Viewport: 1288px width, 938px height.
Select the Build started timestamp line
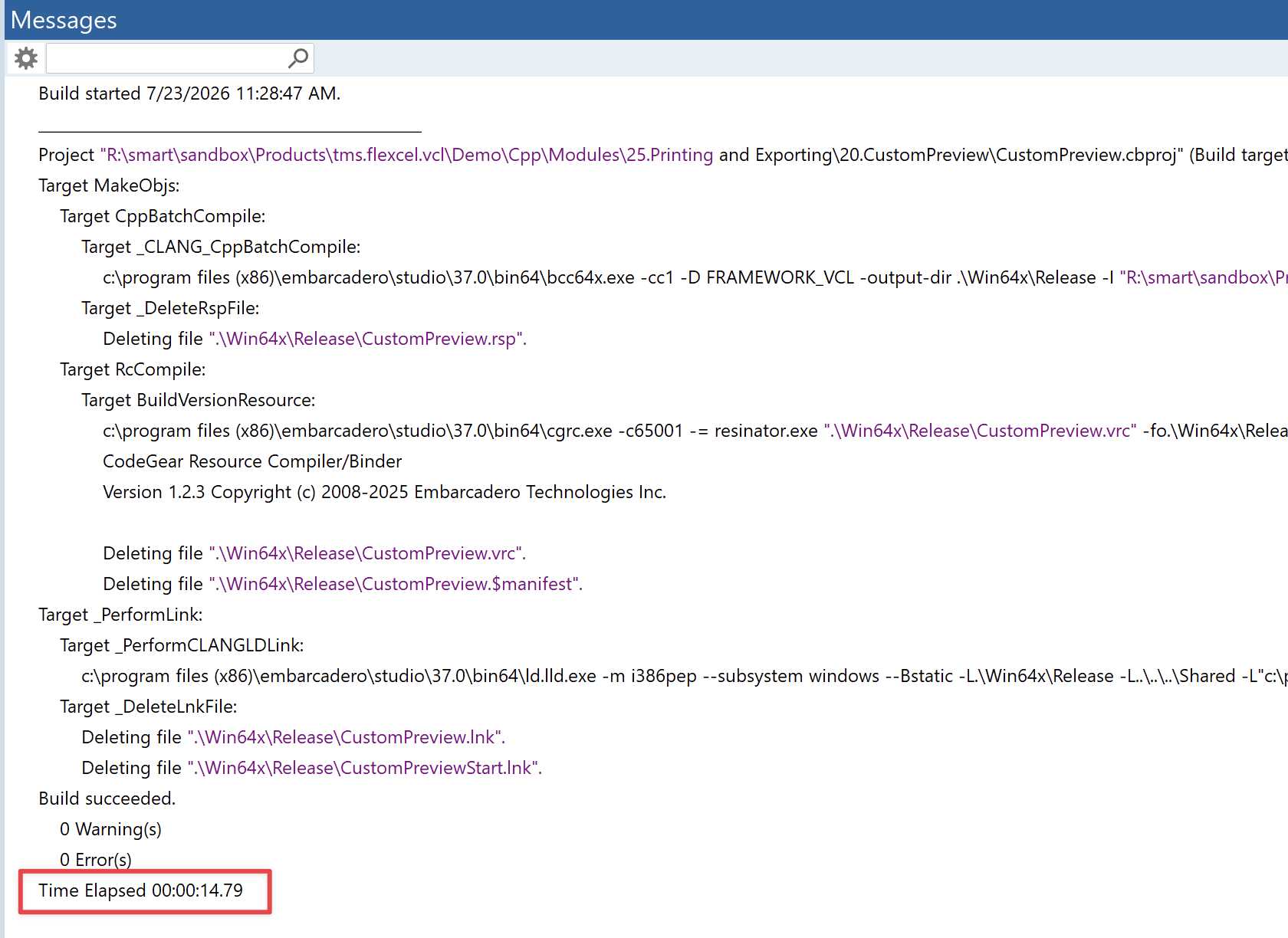pyautogui.click(x=189, y=93)
